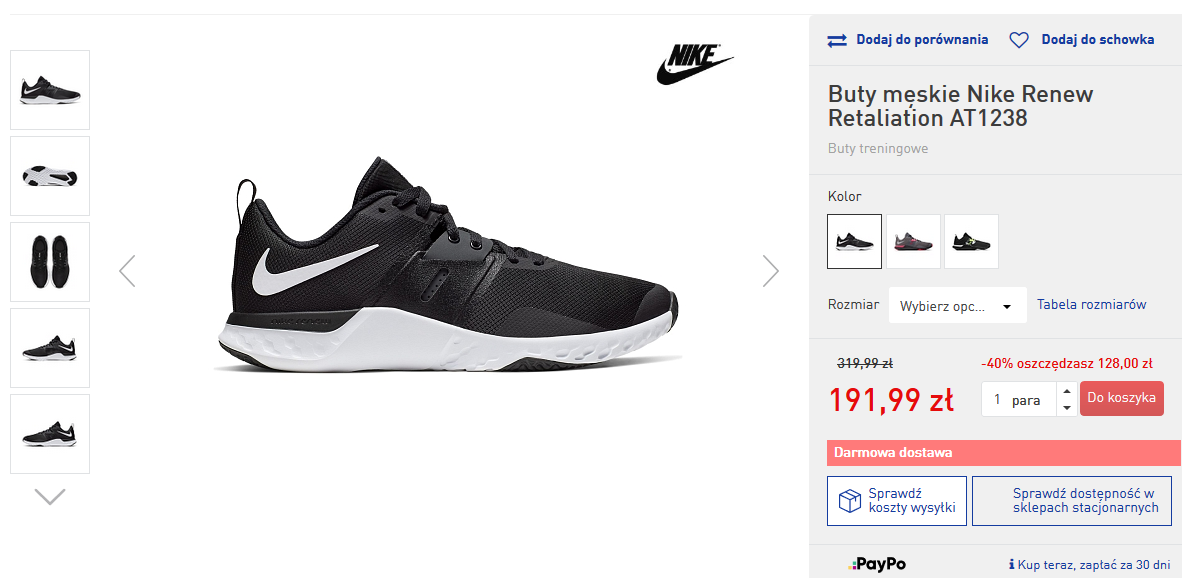The image size is (1182, 578).
Task: Choose the black and yellow shoe color
Action: (x=971, y=241)
